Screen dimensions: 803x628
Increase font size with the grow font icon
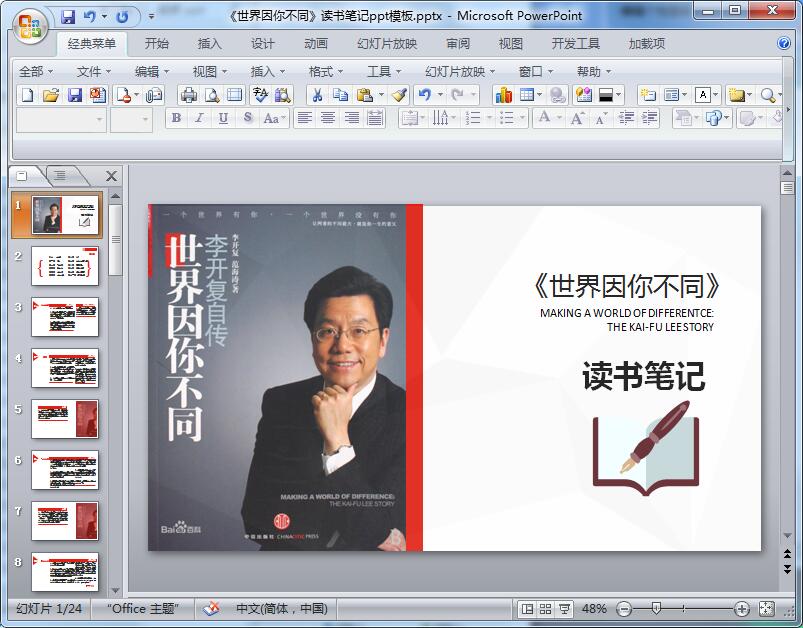tap(577, 118)
